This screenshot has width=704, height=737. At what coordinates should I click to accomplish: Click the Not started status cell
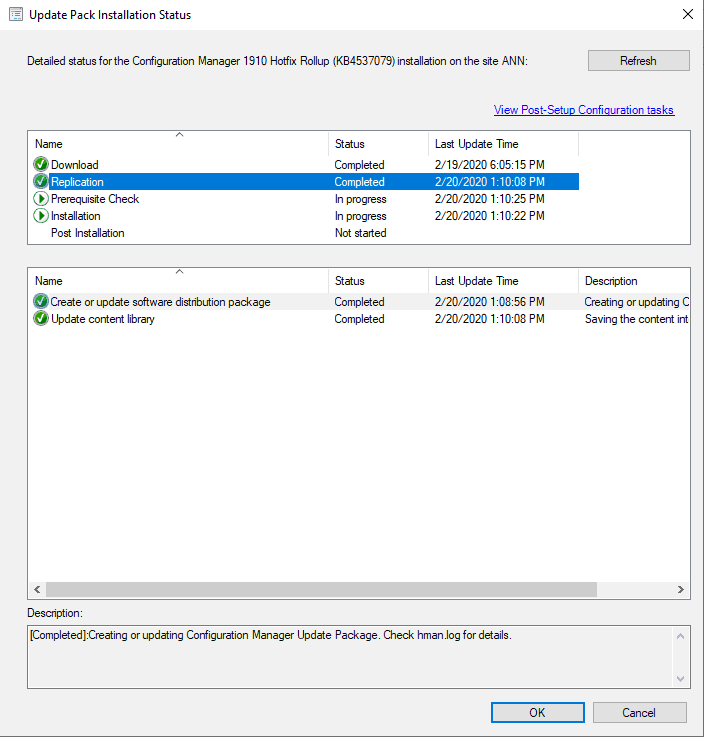[x=360, y=233]
